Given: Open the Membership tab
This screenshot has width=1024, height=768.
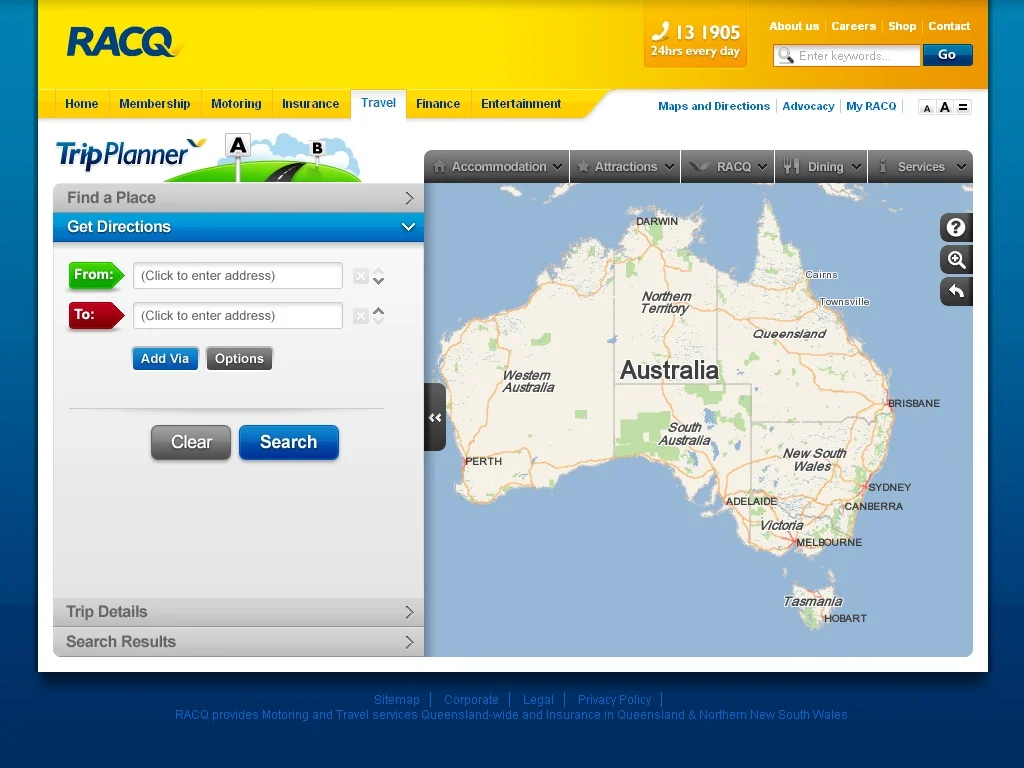Looking at the screenshot, I should [155, 104].
